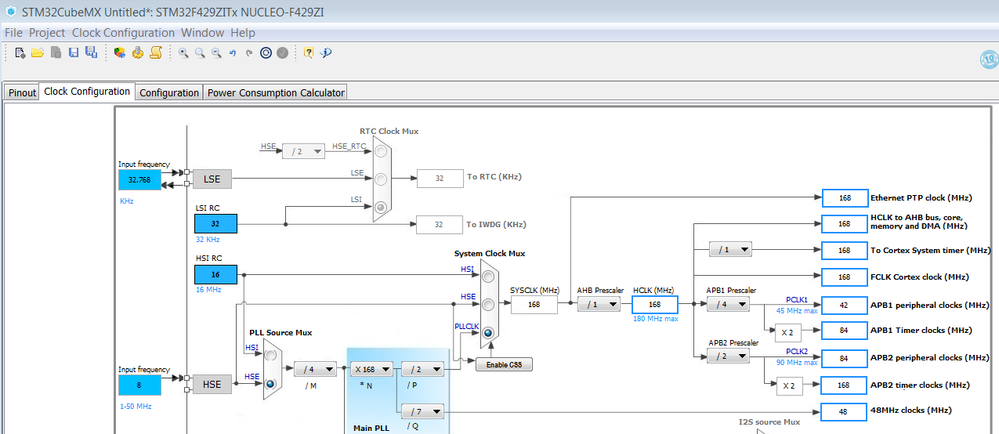The width and height of the screenshot is (999, 434).
Task: Click the APB1 peripheral clocks 42 box
Action: tap(845, 305)
